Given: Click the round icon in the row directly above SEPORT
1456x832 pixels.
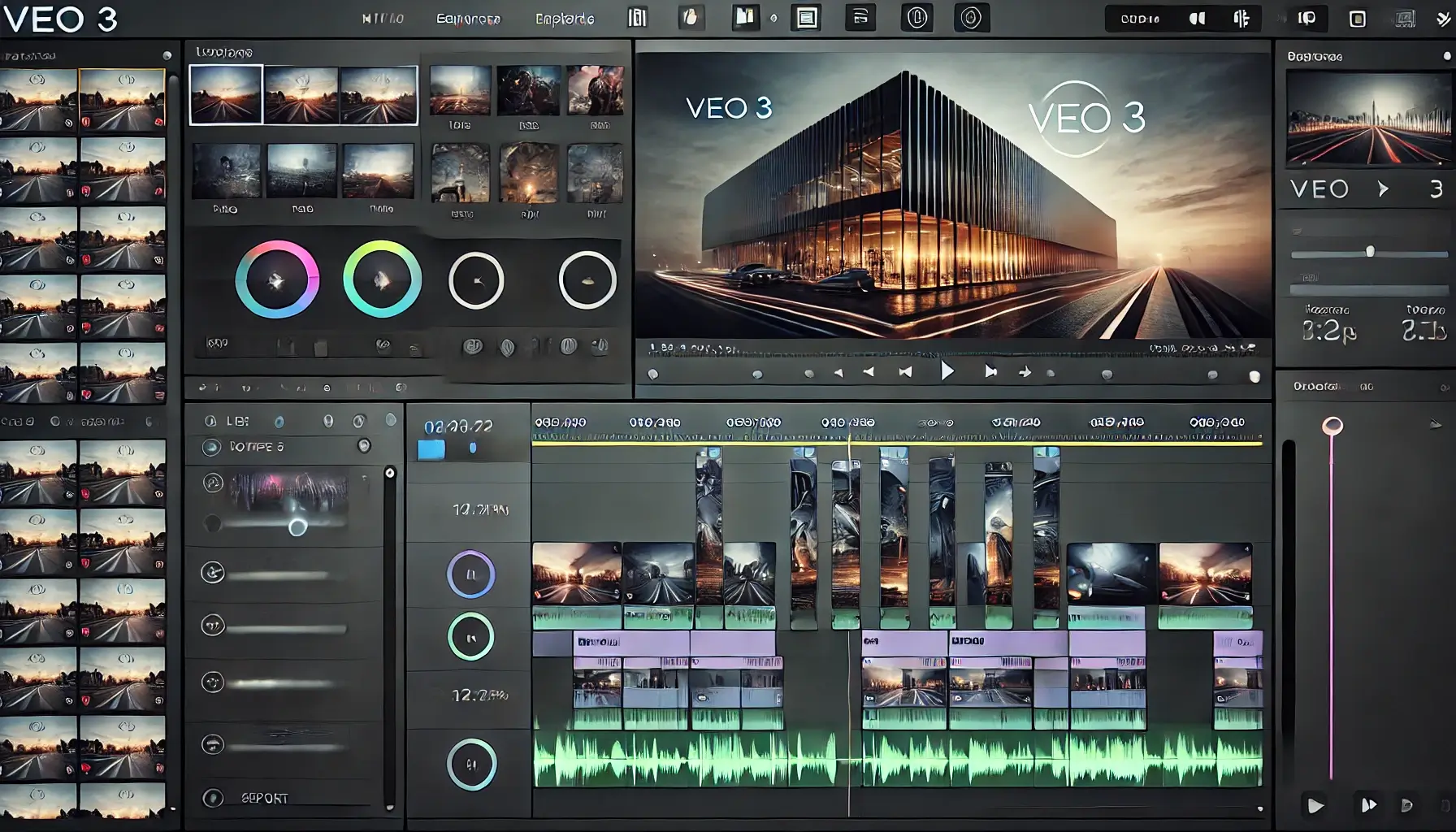Looking at the screenshot, I should point(213,744).
